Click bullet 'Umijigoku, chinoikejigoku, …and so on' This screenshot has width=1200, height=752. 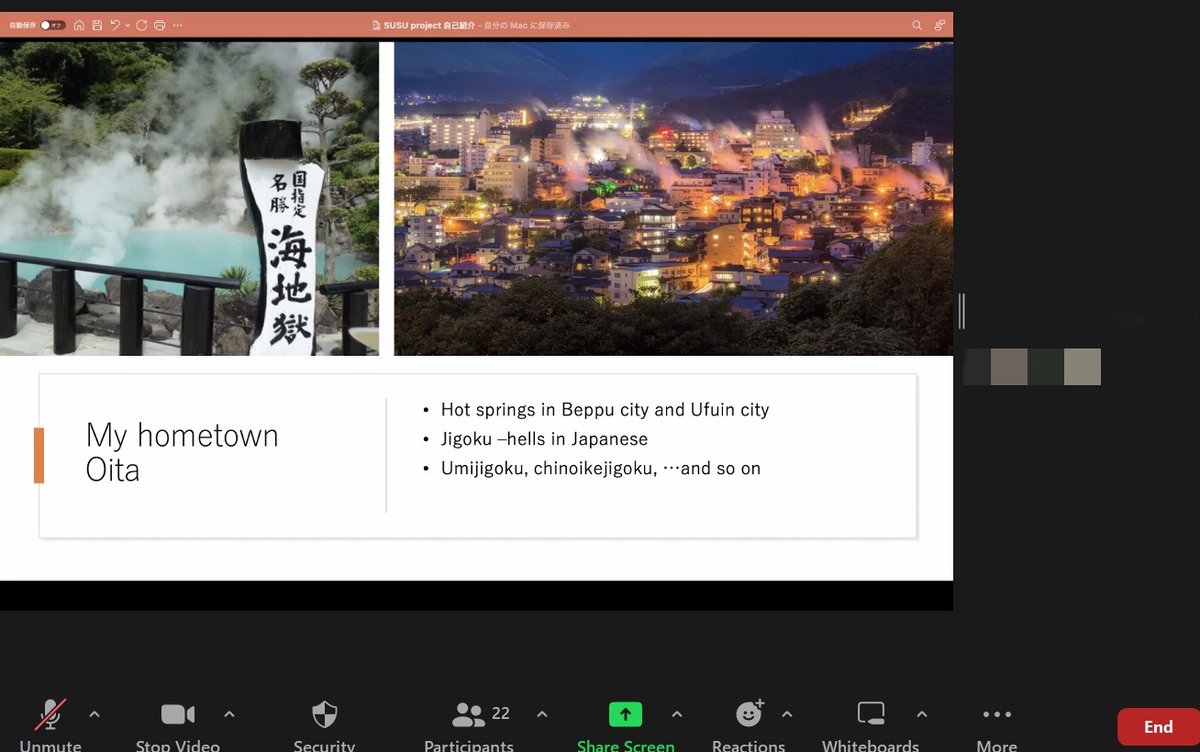click(x=601, y=467)
